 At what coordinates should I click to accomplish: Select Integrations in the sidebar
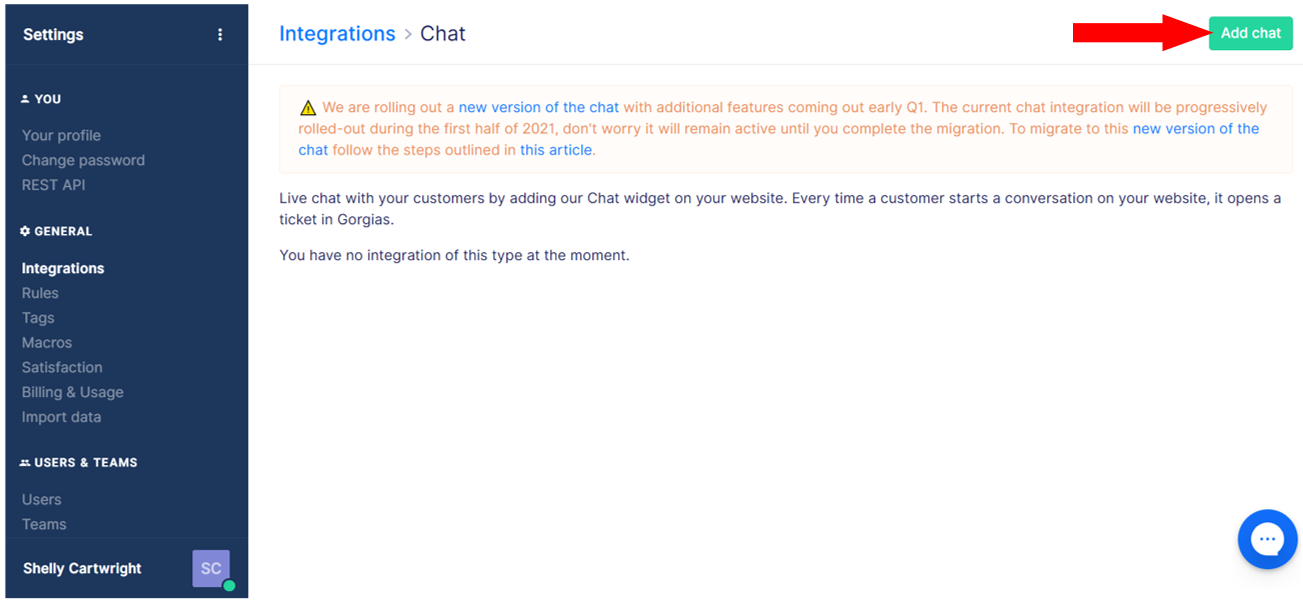tap(63, 268)
